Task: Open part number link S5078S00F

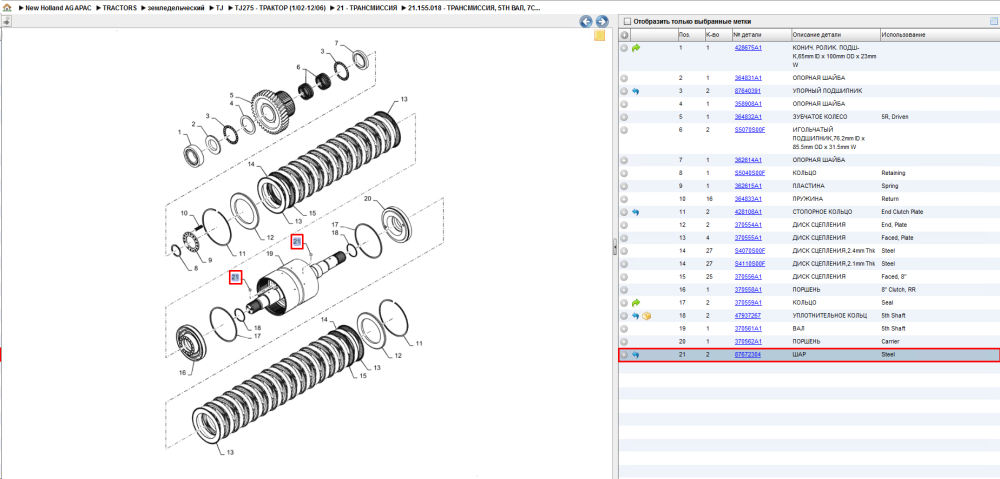Action: pyautogui.click(x=750, y=130)
